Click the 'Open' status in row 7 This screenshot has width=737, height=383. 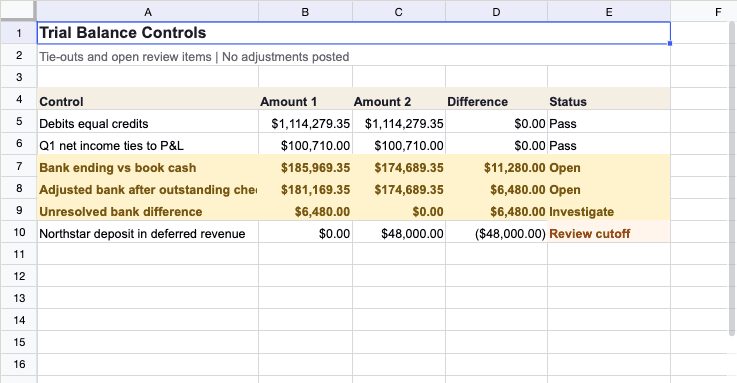tap(609, 165)
